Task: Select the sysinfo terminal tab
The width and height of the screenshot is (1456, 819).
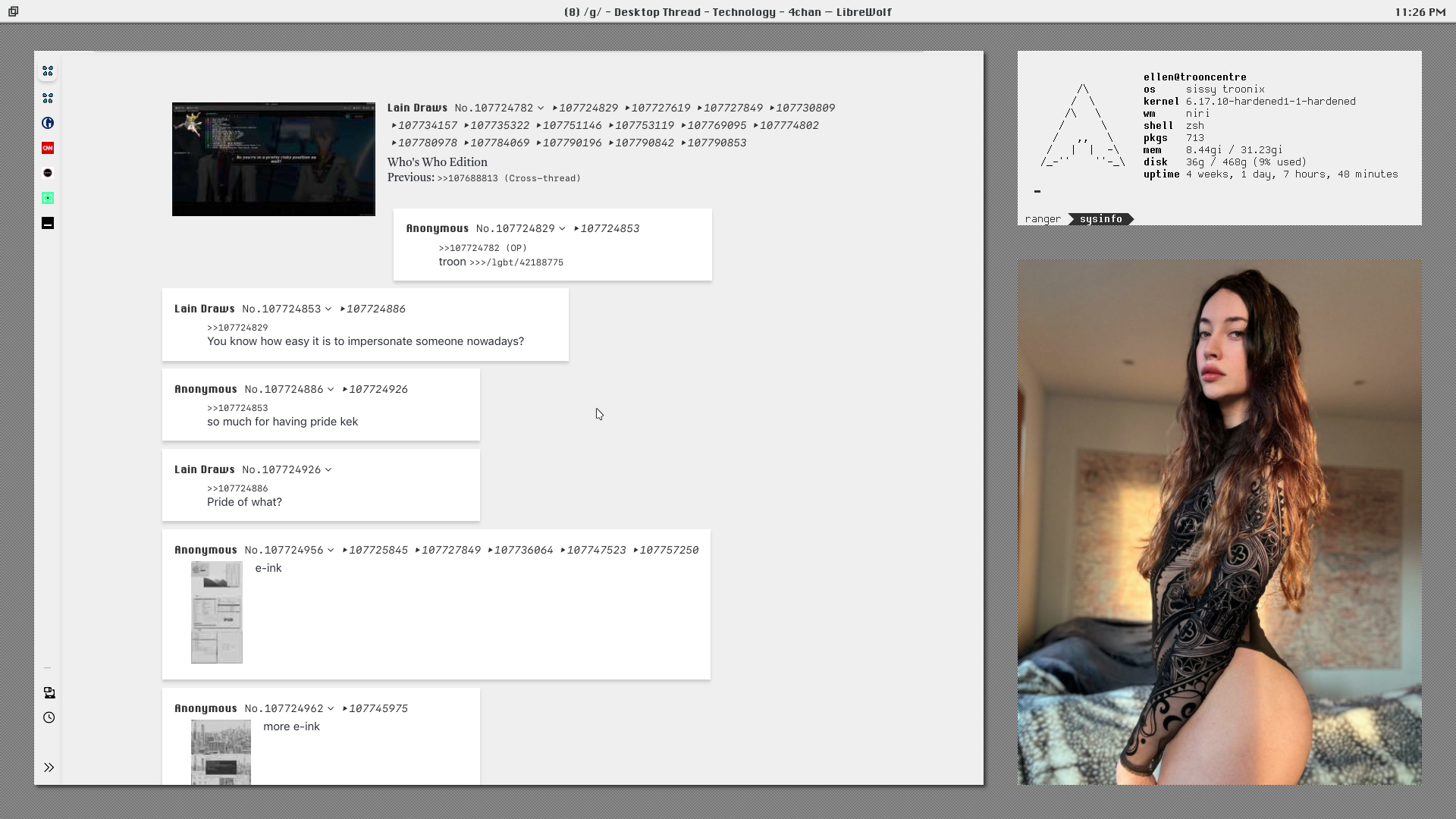Action: tap(1100, 219)
